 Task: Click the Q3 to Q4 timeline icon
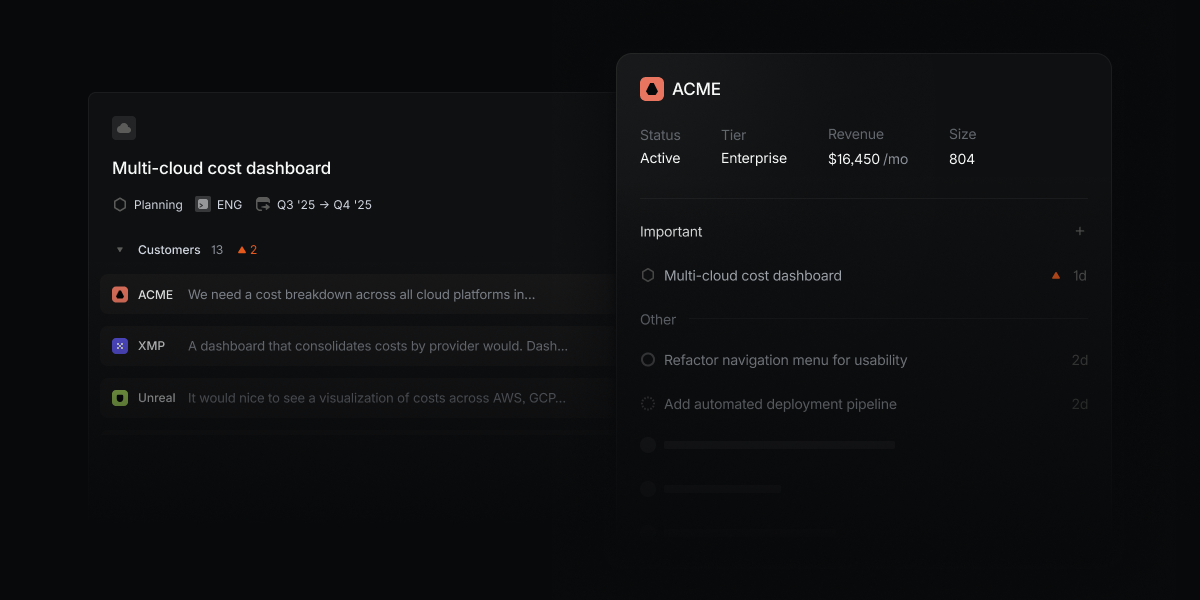pos(262,203)
